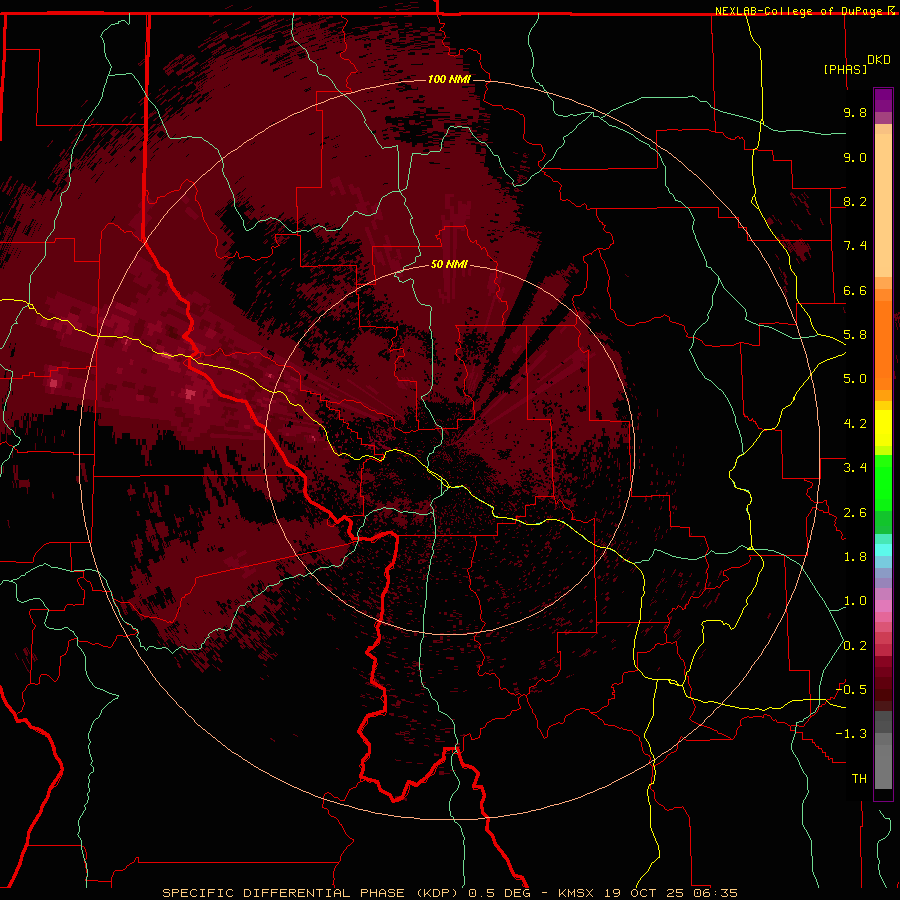Click the 6.6 scale value
This screenshot has height=900, width=900.
(x=855, y=290)
